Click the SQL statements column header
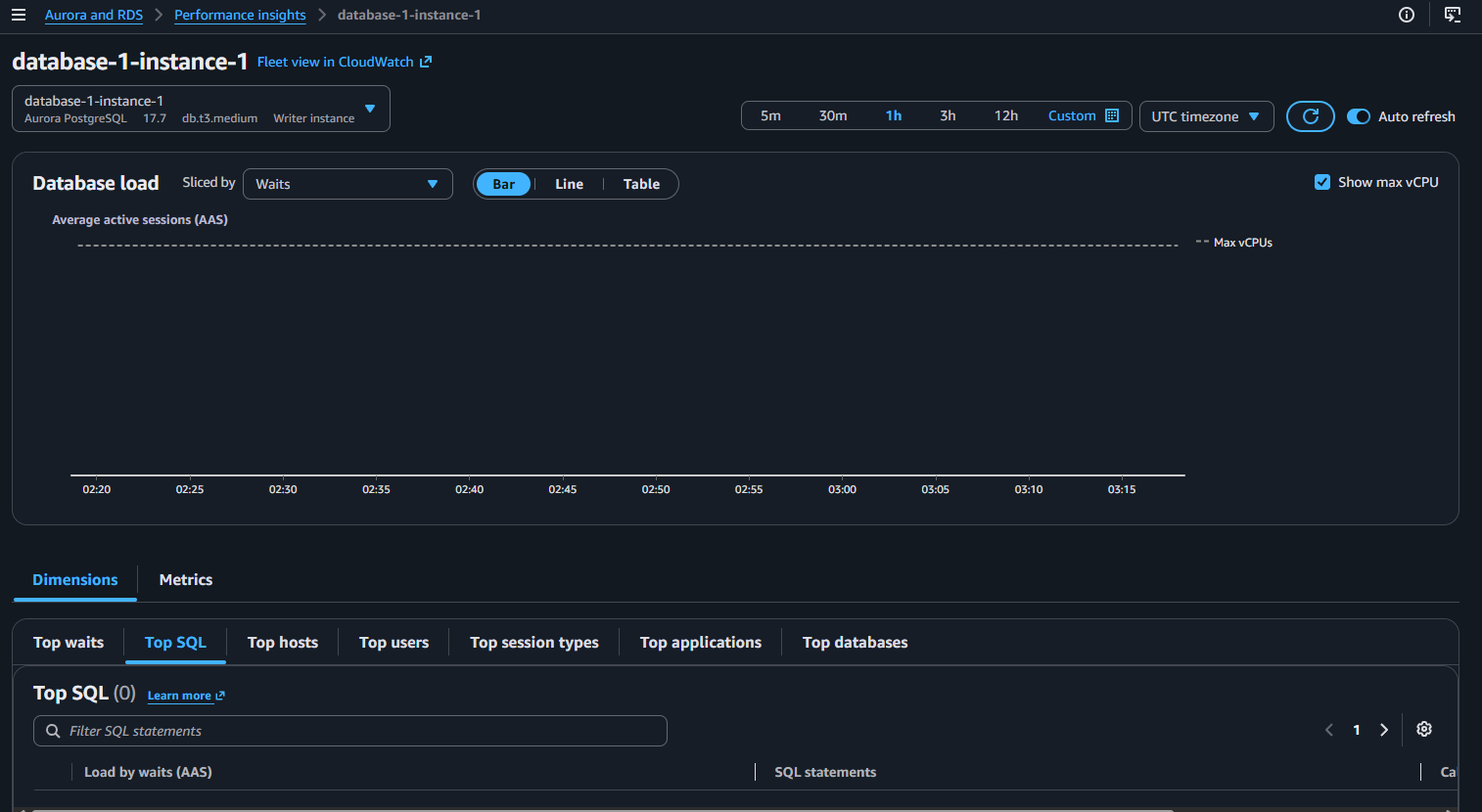Viewport: 1482px width, 812px height. click(825, 772)
